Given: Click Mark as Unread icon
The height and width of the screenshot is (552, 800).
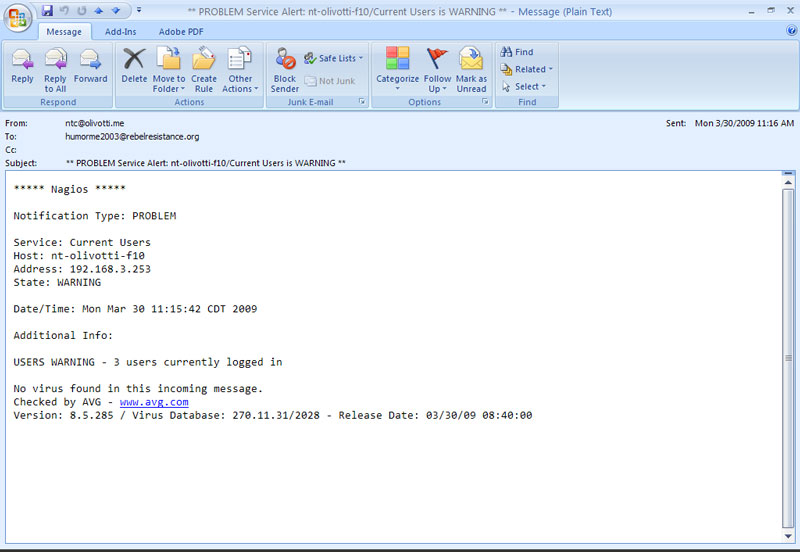Looking at the screenshot, I should point(471,70).
